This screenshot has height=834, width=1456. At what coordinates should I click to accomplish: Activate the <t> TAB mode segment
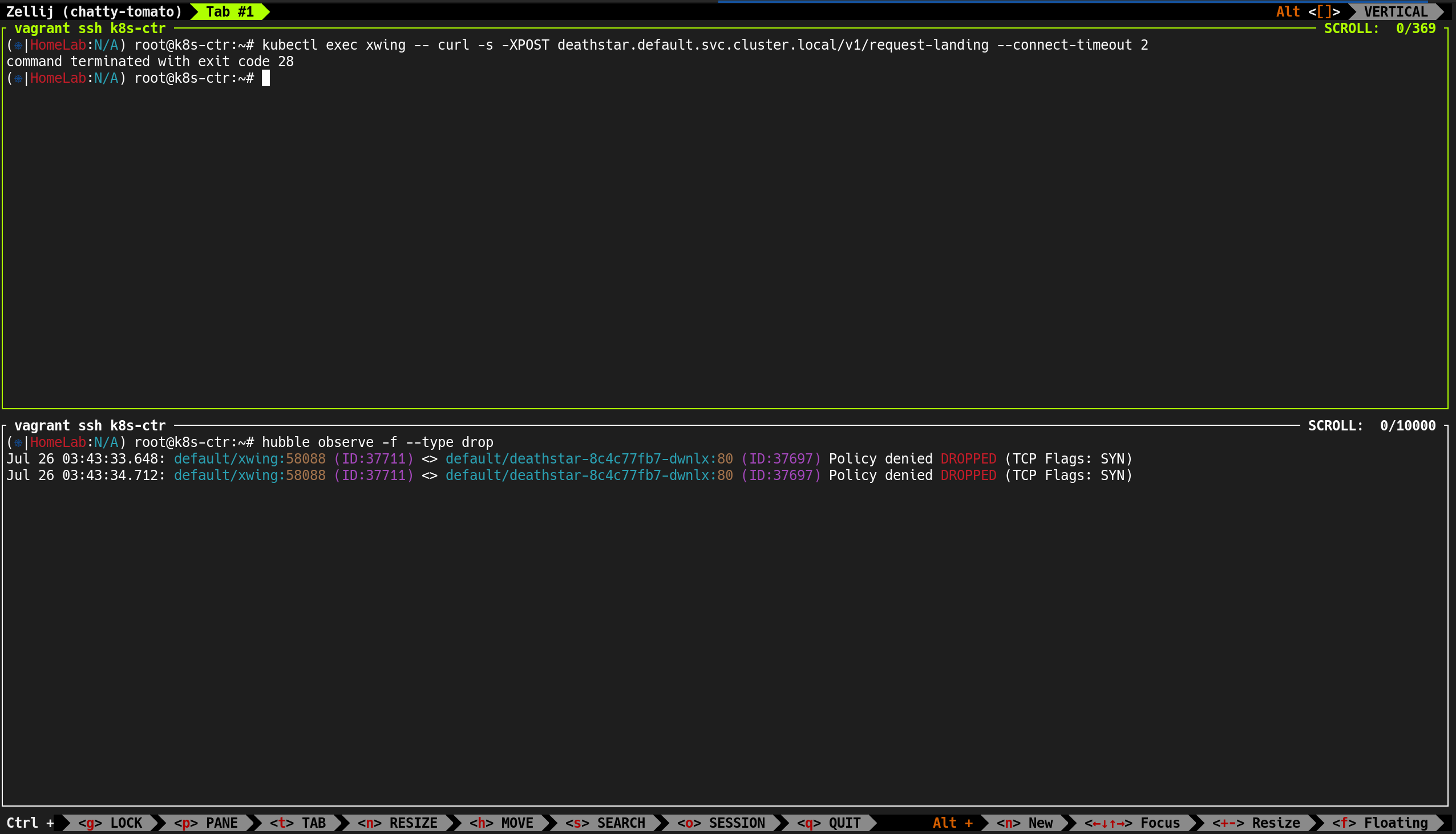pos(298,823)
